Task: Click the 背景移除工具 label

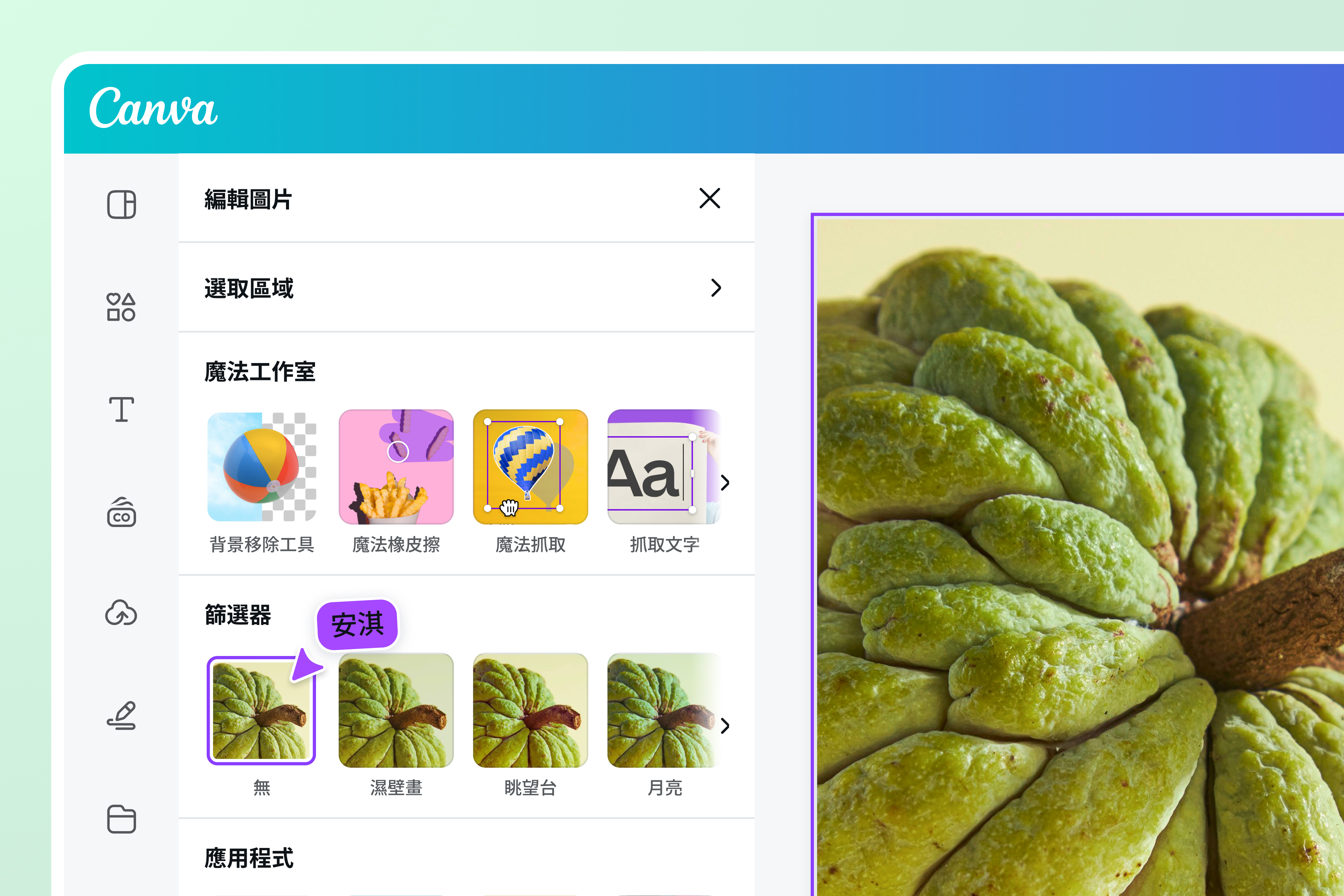Action: click(x=262, y=545)
